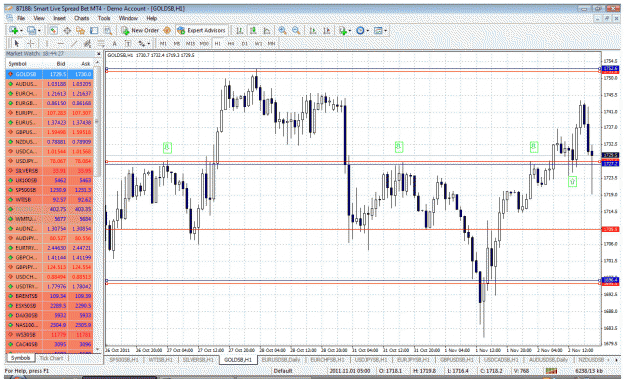Toggle the Terminal panel icon
625x379 pixels.
(x=94, y=30)
